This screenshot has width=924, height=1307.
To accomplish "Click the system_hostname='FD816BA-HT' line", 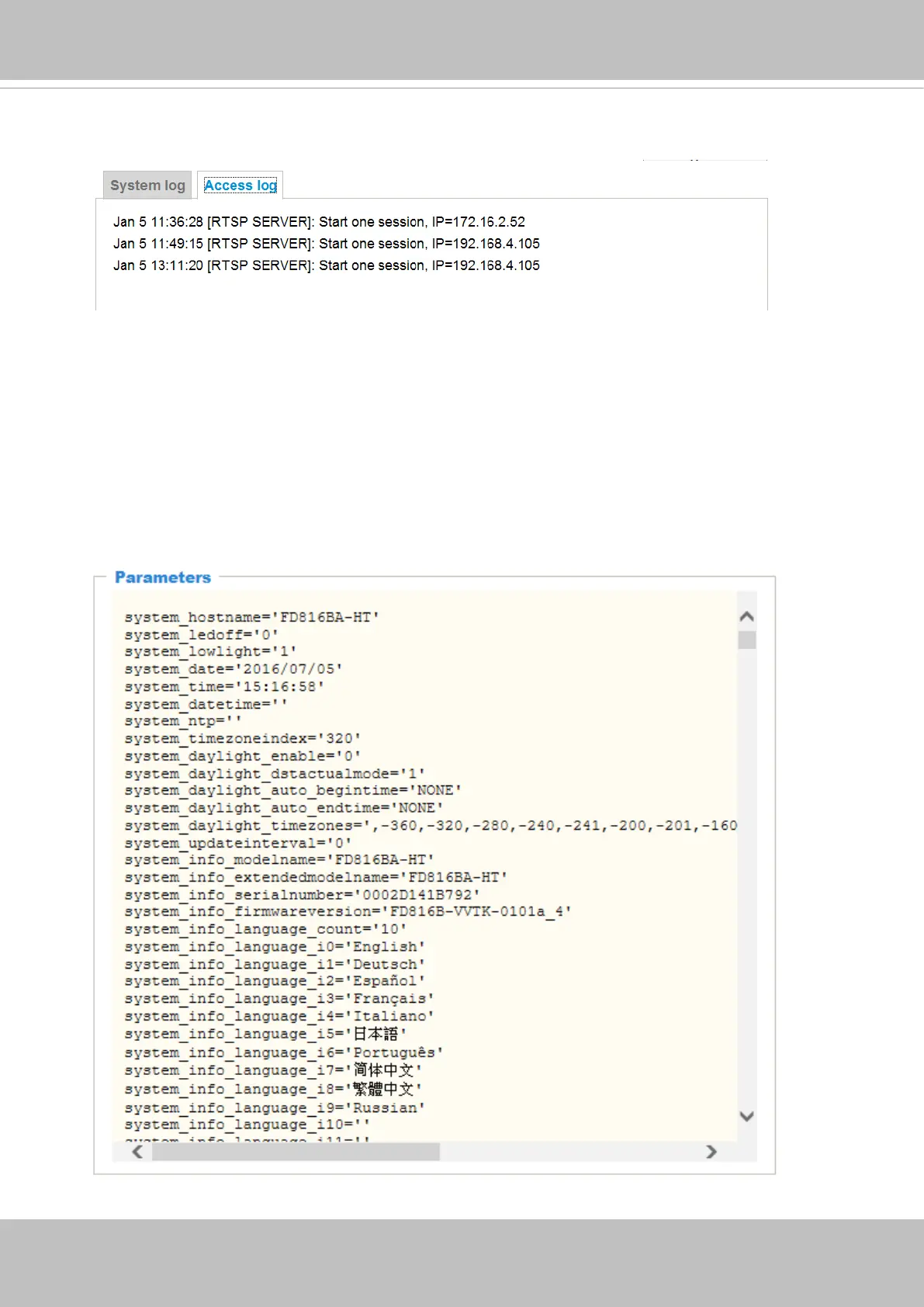I will [252, 618].
